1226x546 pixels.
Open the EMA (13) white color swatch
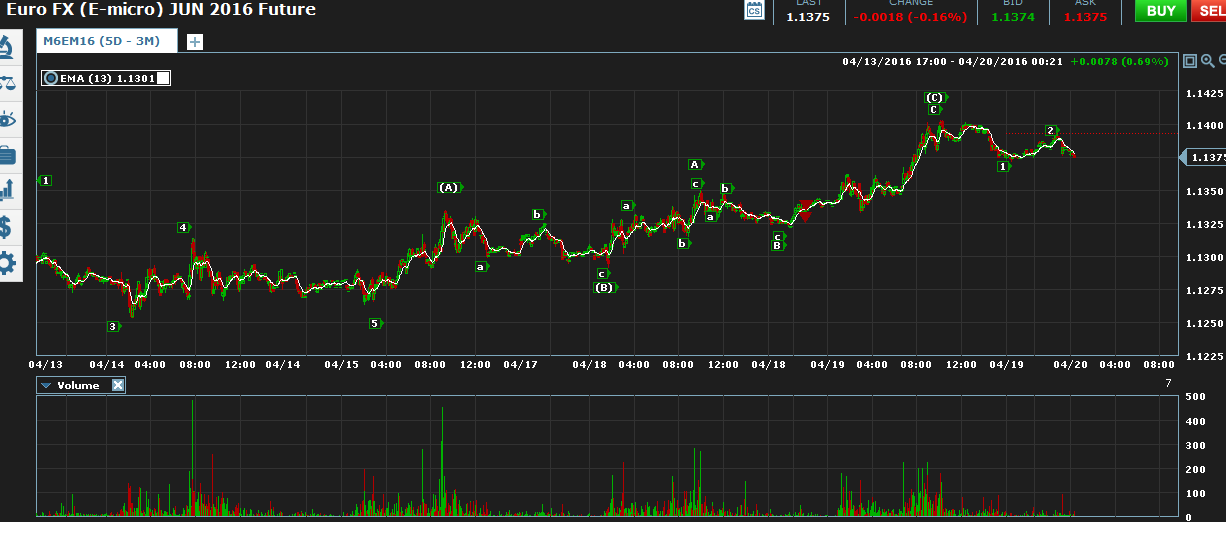click(x=163, y=78)
